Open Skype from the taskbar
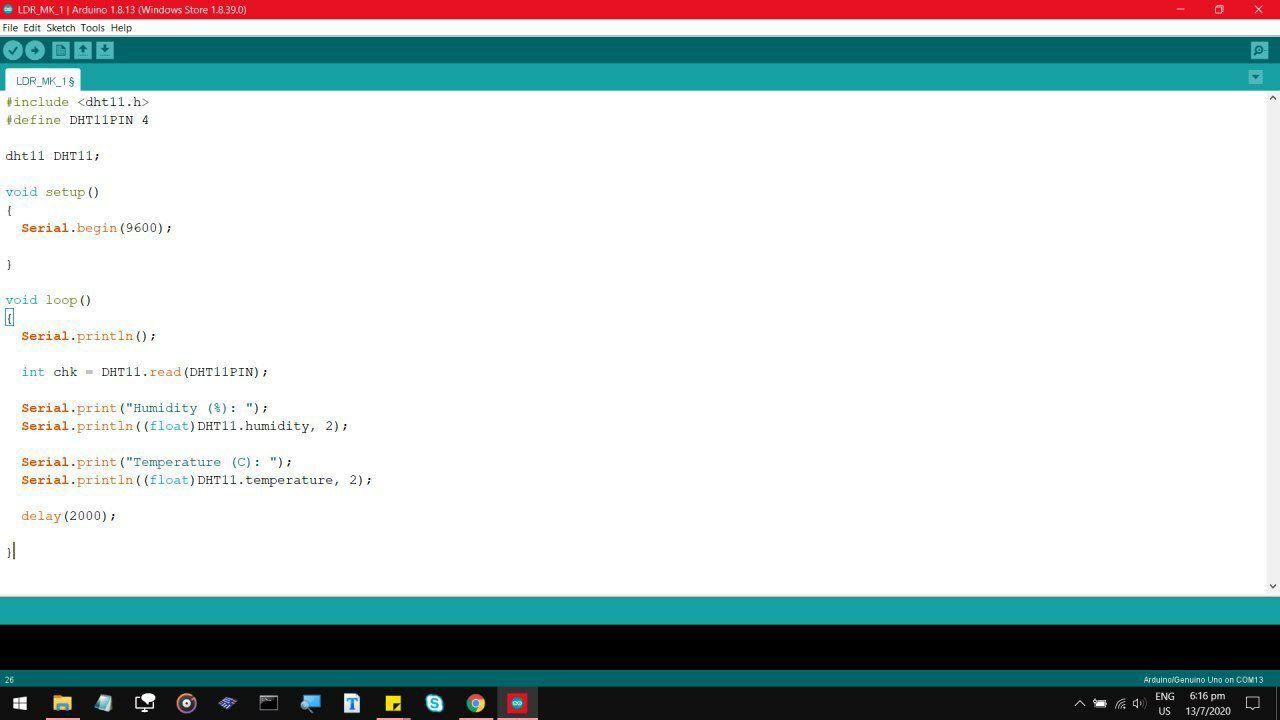1280x720 pixels. tap(434, 704)
